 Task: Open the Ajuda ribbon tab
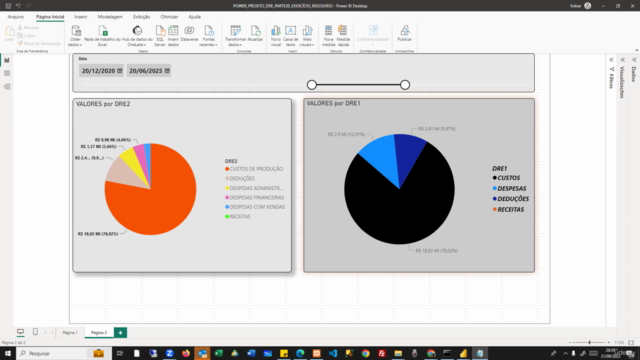pos(194,17)
